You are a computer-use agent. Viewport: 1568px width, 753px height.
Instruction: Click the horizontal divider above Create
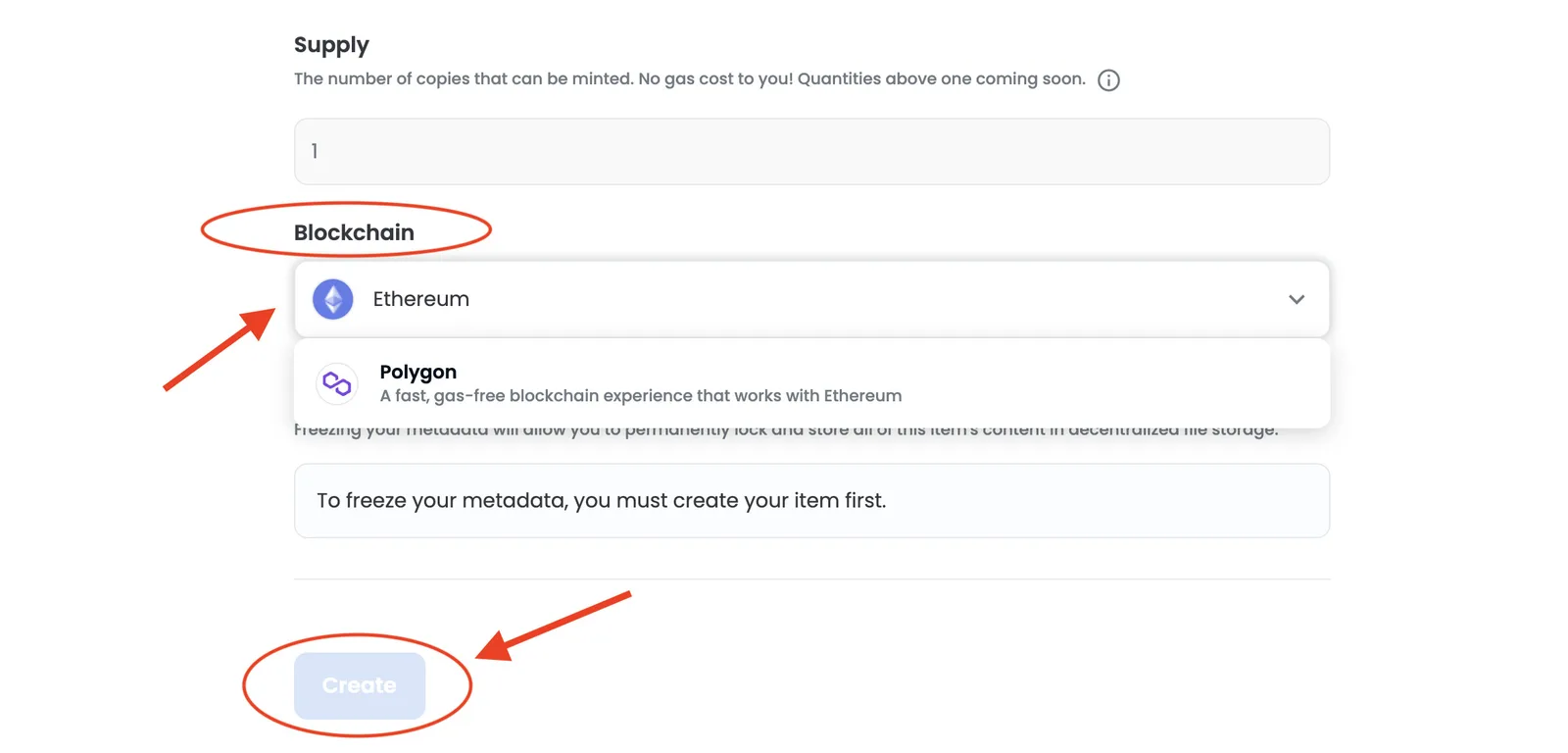(x=811, y=579)
